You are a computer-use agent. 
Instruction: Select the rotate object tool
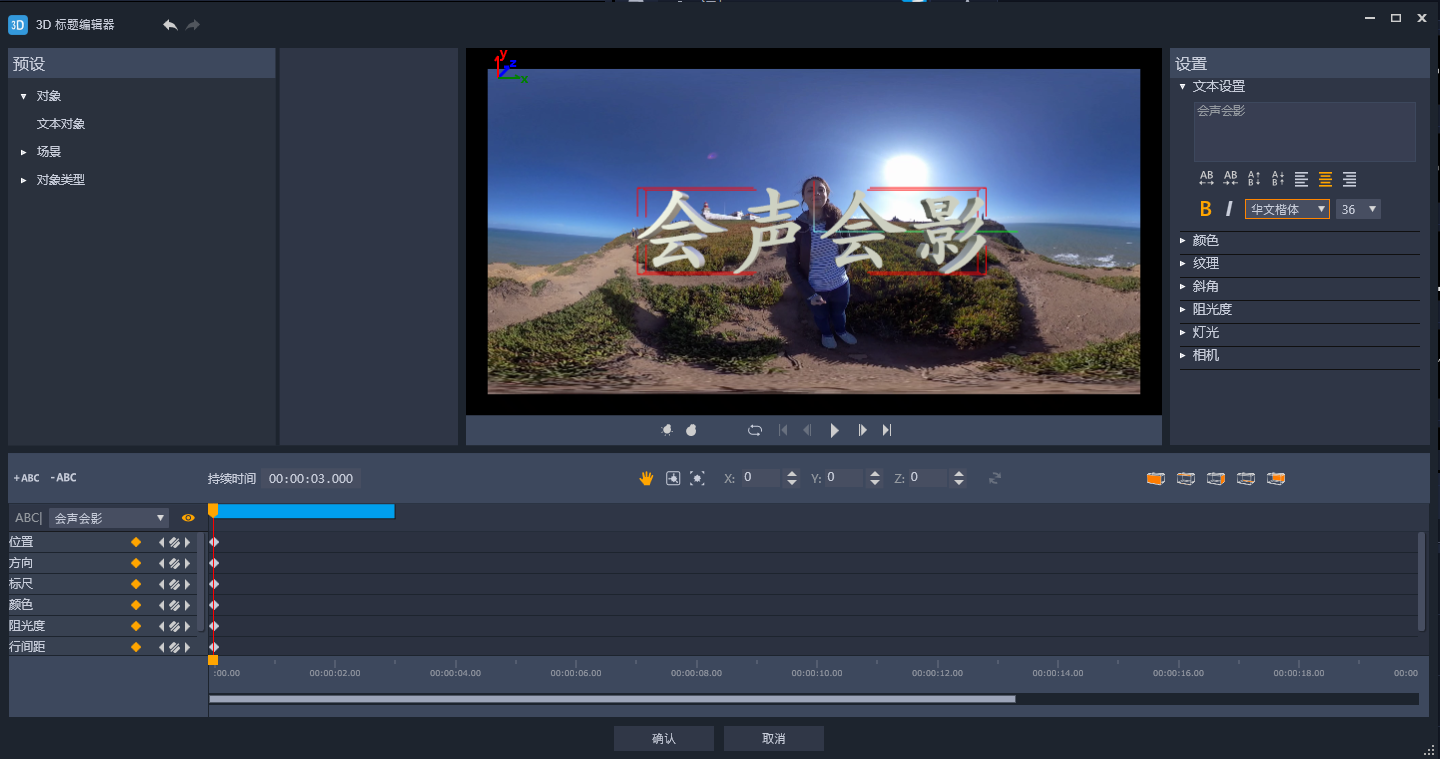[x=673, y=478]
